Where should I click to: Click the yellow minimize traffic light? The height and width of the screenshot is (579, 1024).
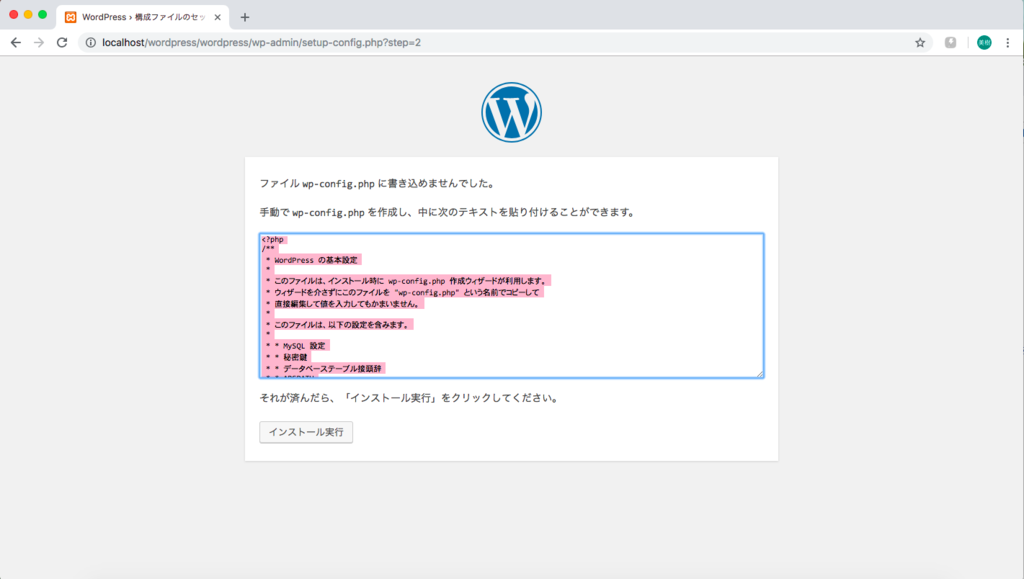pyautogui.click(x=28, y=17)
